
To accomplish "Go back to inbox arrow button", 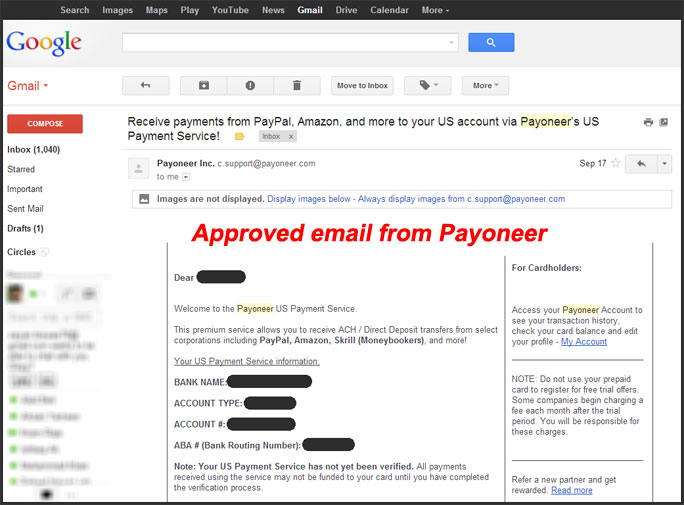I will tap(146, 85).
